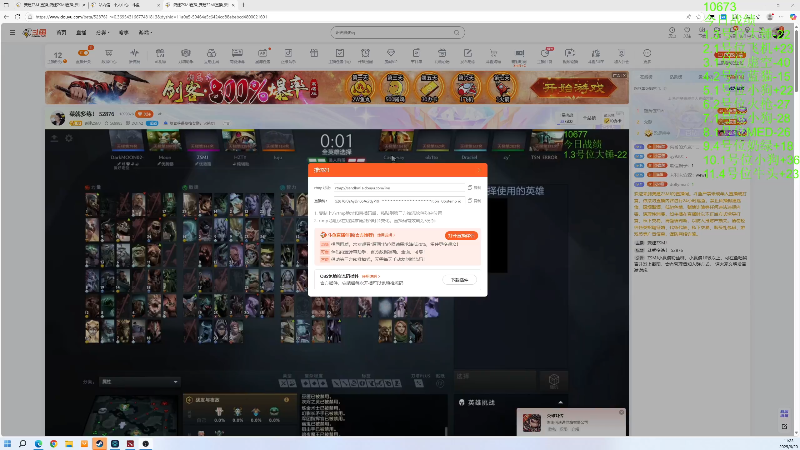Click the pencil edit icon in the toolbar
This screenshot has width=800, height=450.
[x=467, y=55]
